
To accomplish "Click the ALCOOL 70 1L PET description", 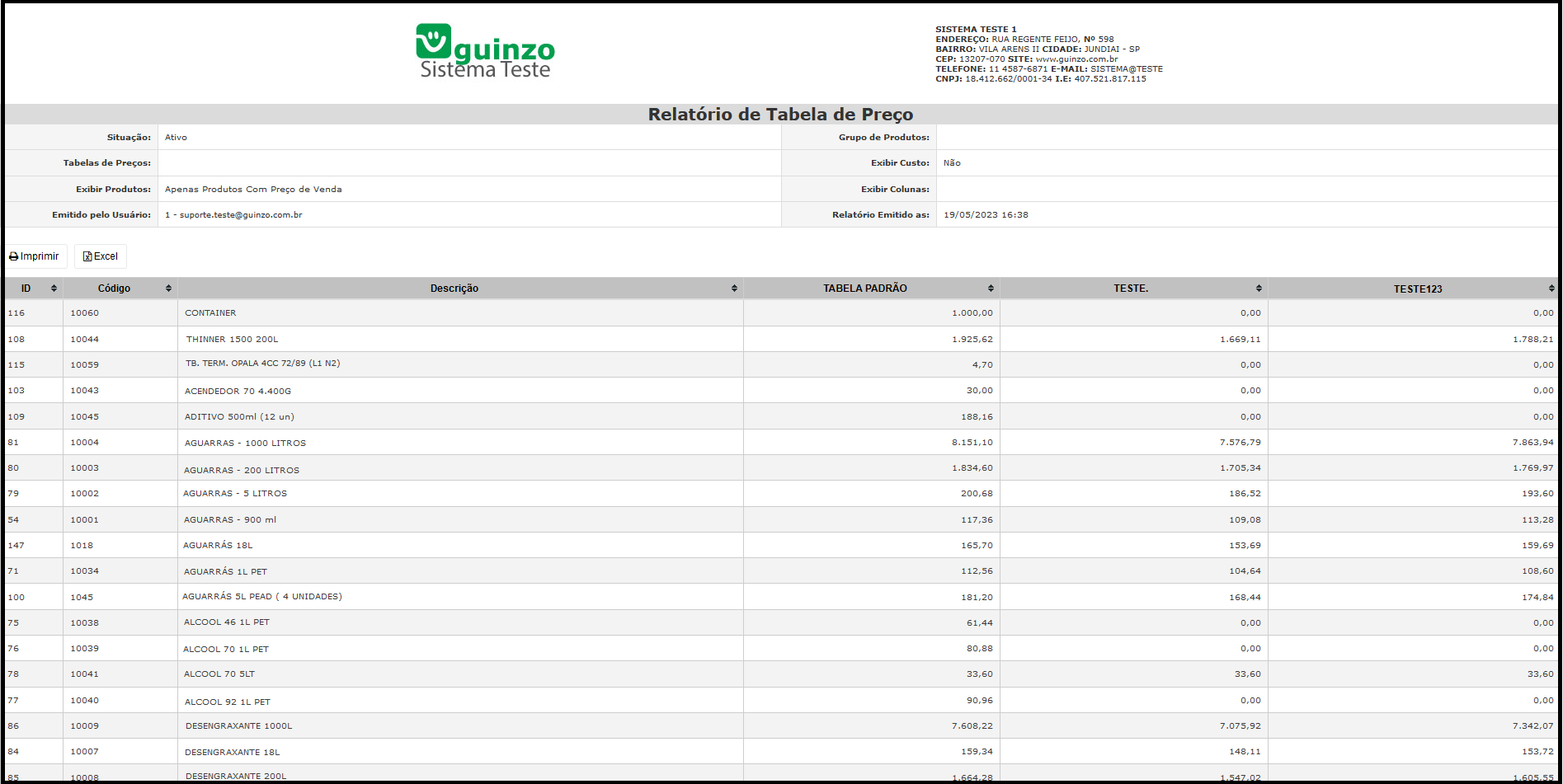I will pos(226,650).
